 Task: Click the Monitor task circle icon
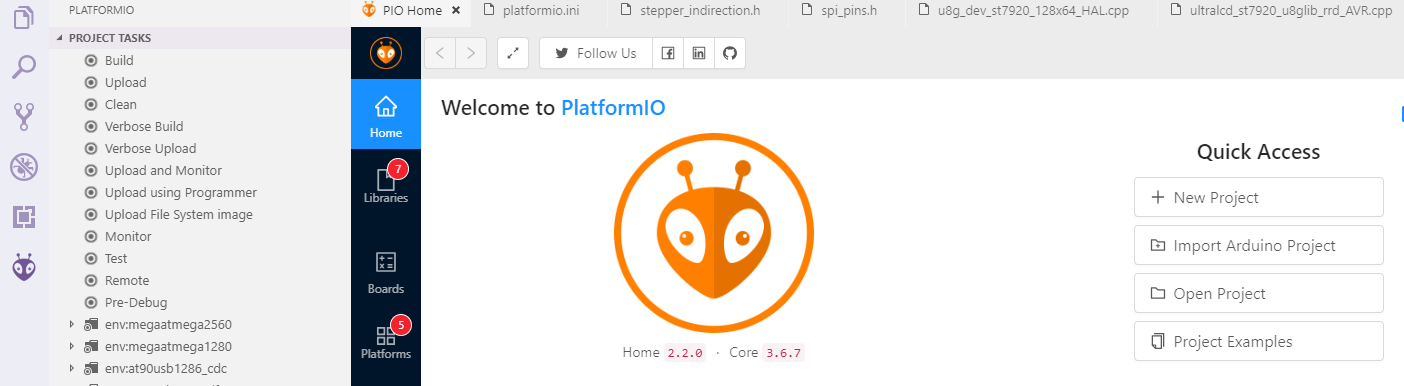91,237
